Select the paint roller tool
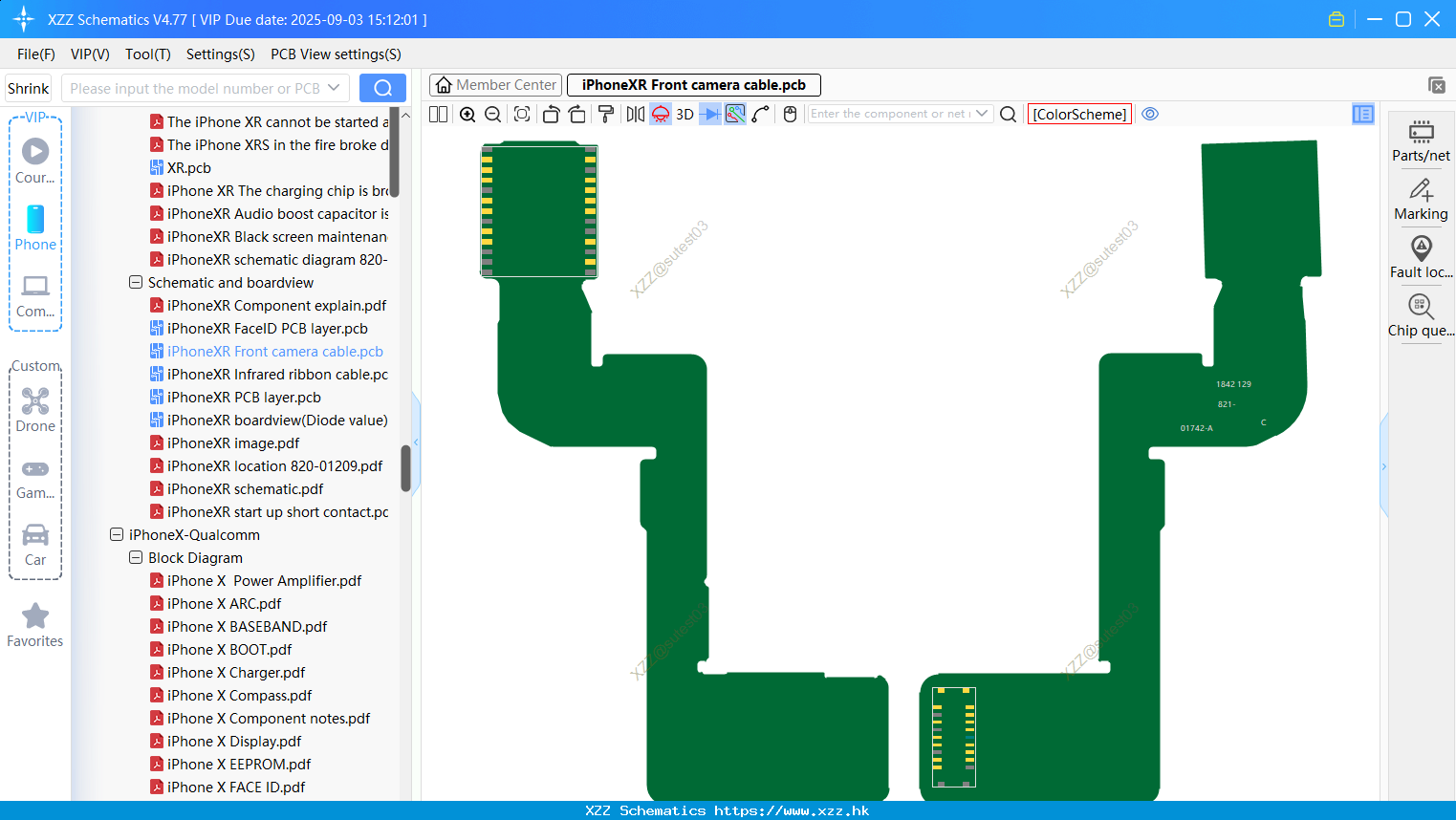Screen dimensions: 1456x820 (x=605, y=114)
